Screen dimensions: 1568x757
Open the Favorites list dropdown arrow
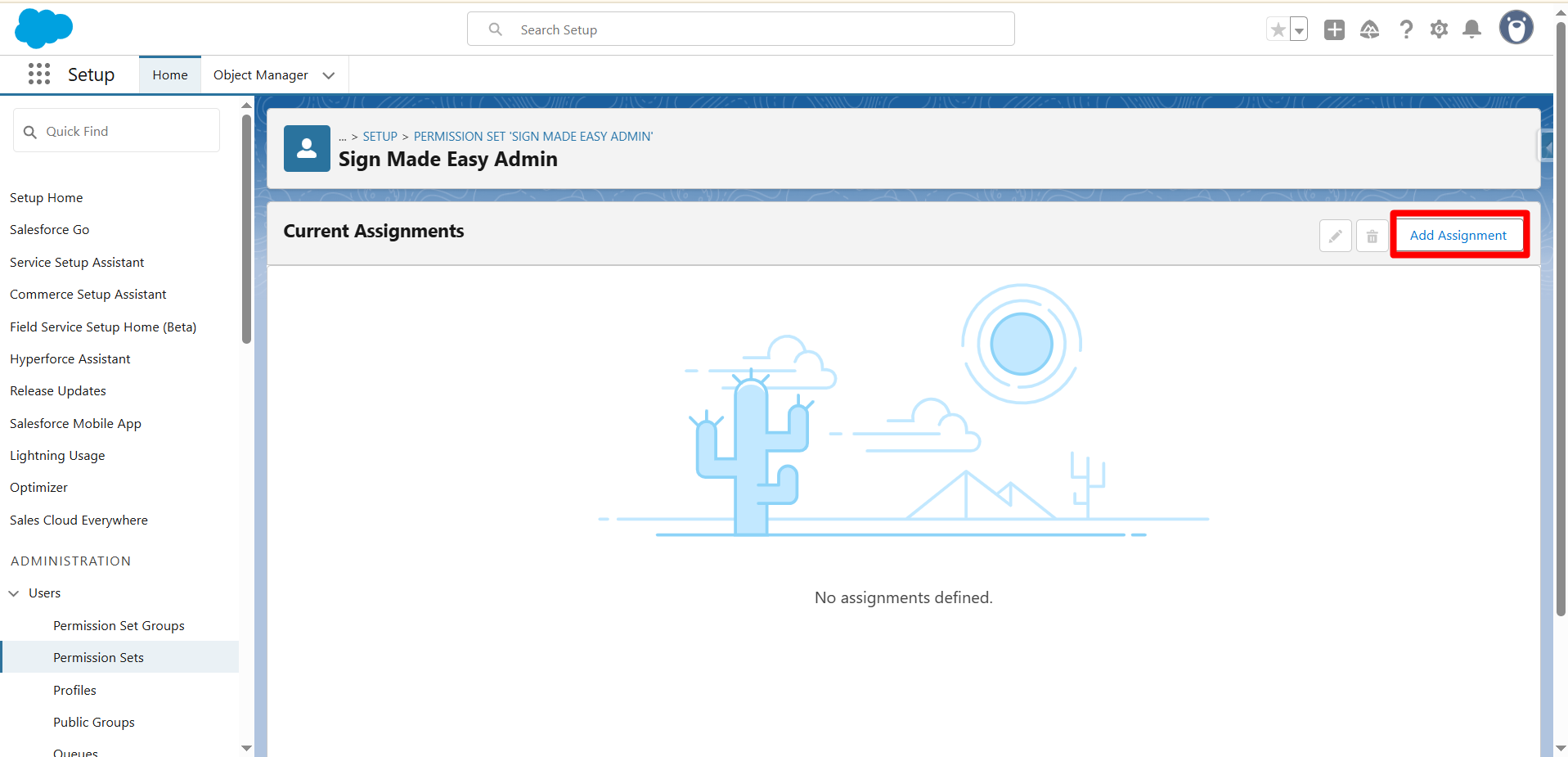[1298, 30]
